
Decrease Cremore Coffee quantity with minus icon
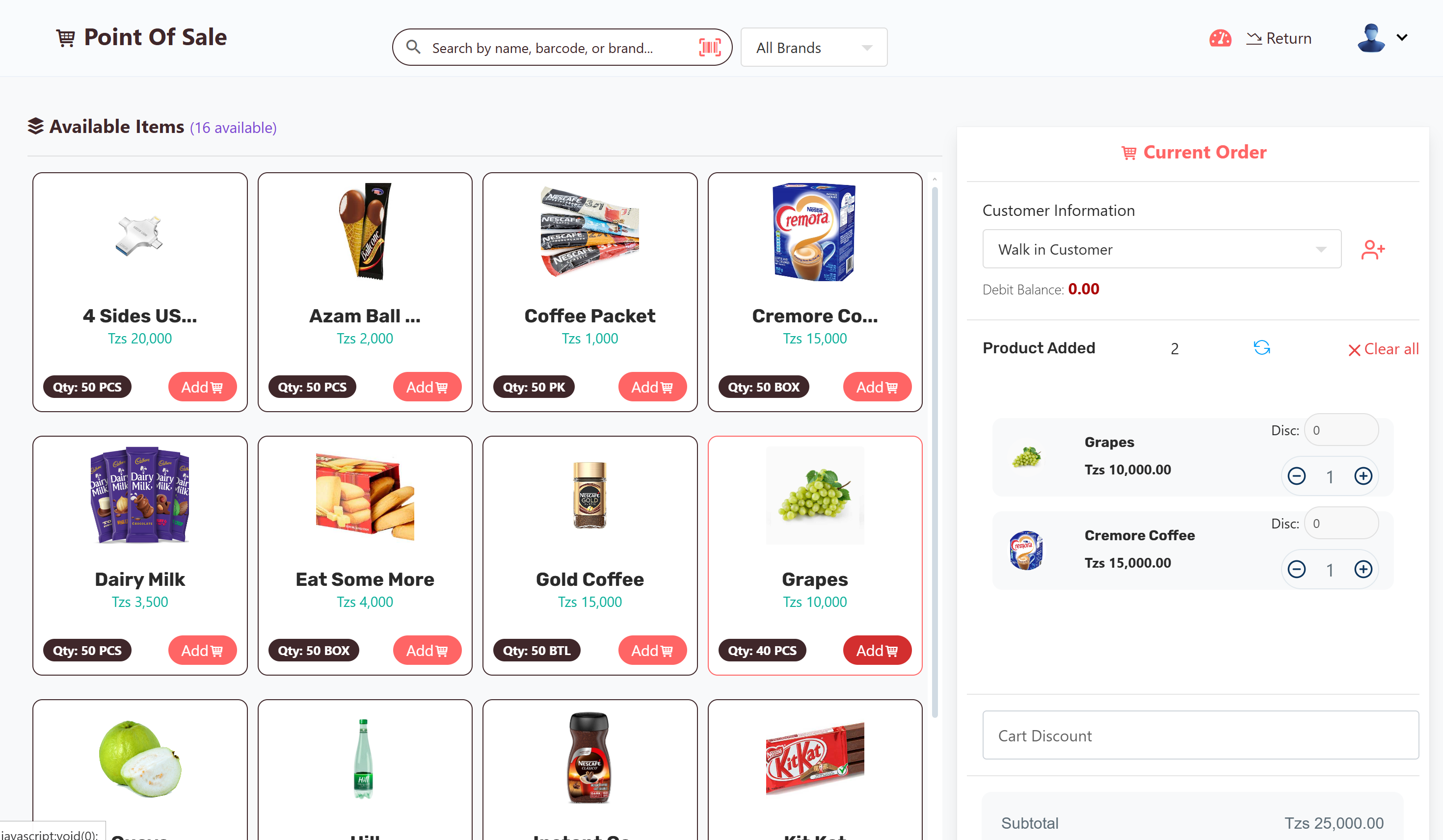1296,569
